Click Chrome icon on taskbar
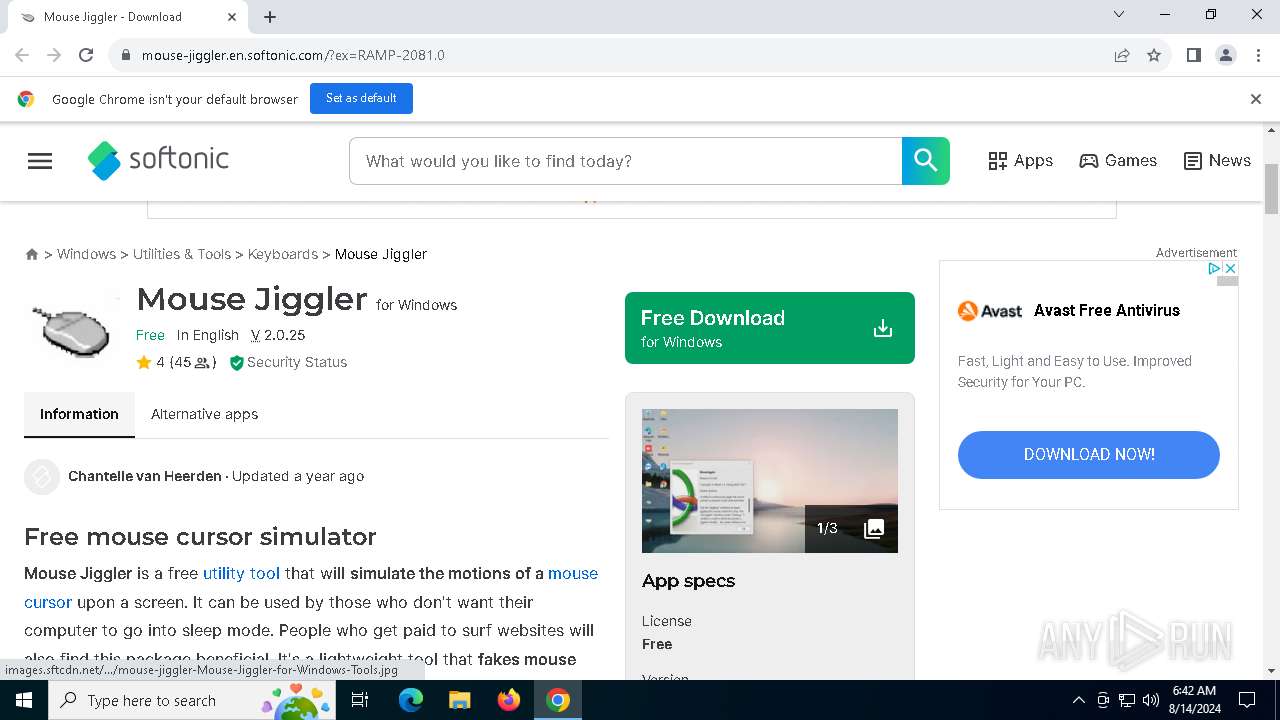Screen dimensions: 1280x720 tap(558, 700)
